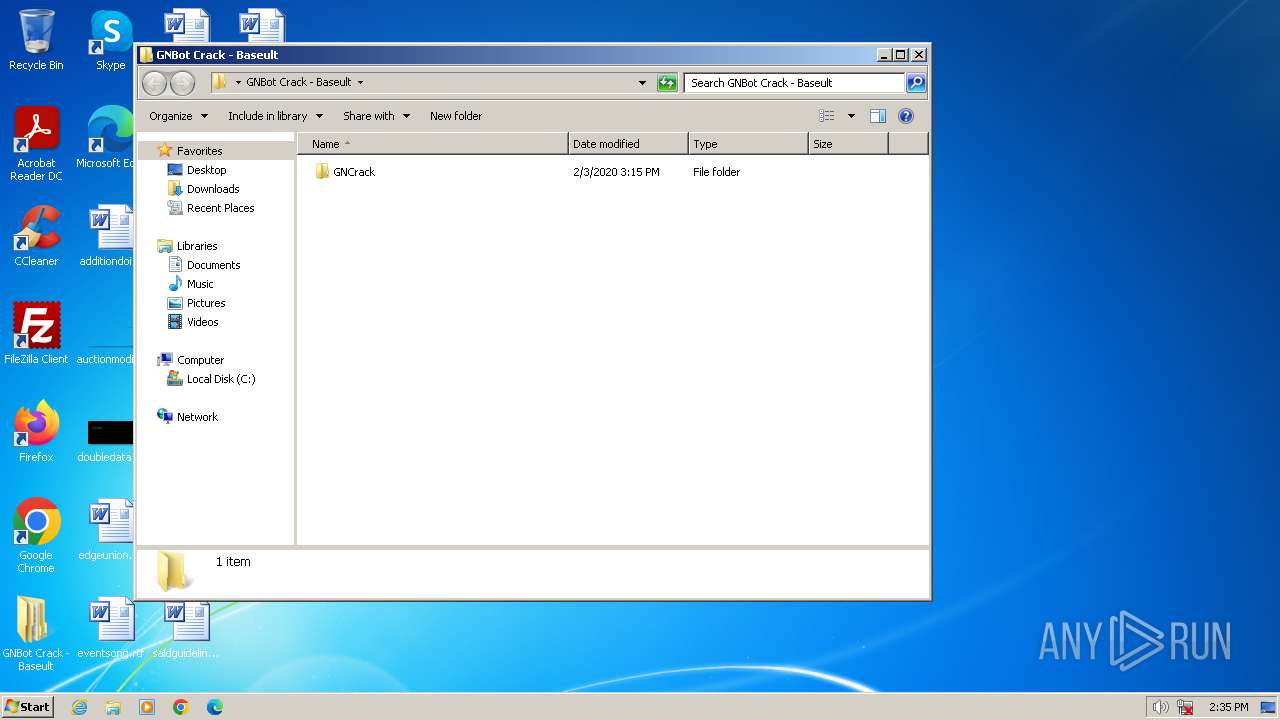Select the doubledata desktop file
Image resolution: width=1280 pixels, height=720 pixels.
click(x=108, y=442)
